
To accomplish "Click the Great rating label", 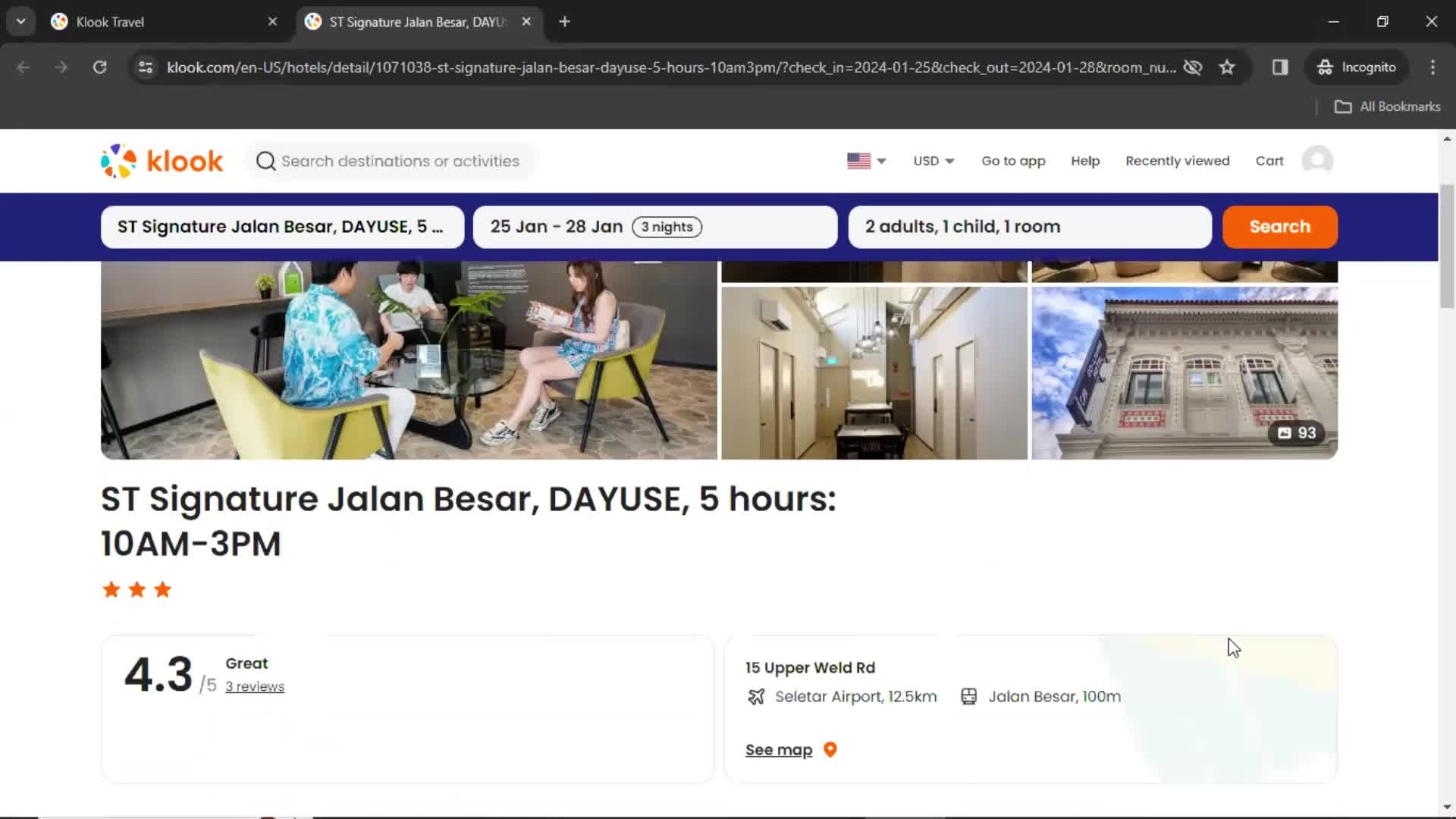I will (246, 664).
